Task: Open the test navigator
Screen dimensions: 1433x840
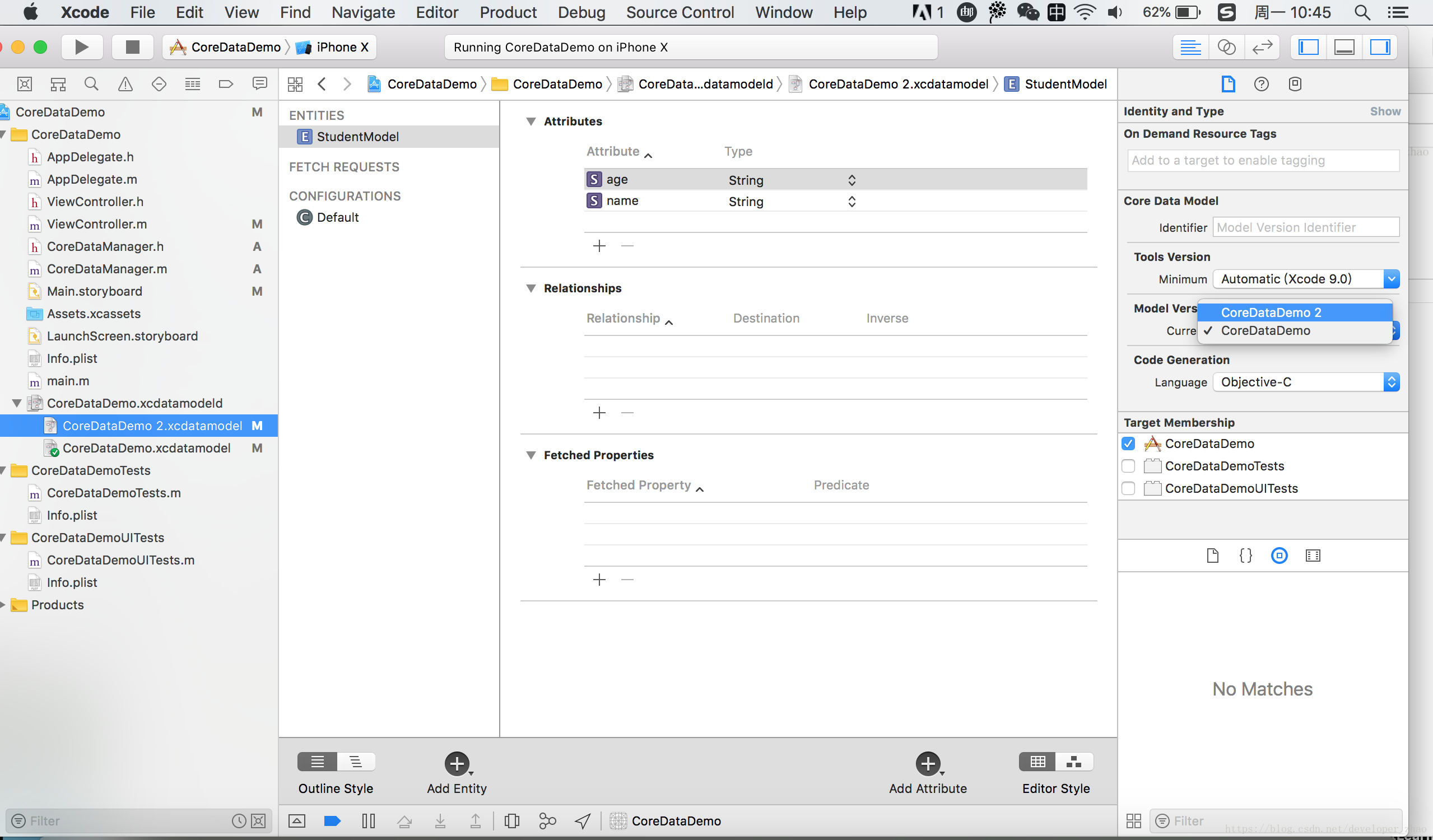Action: coord(159,84)
